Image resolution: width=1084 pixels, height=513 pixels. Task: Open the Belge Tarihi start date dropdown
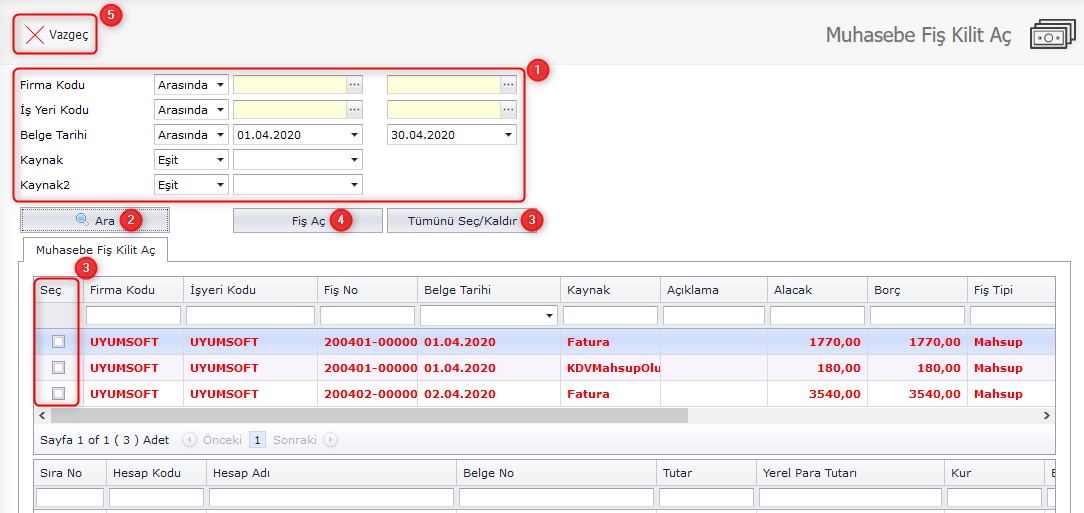click(x=354, y=135)
